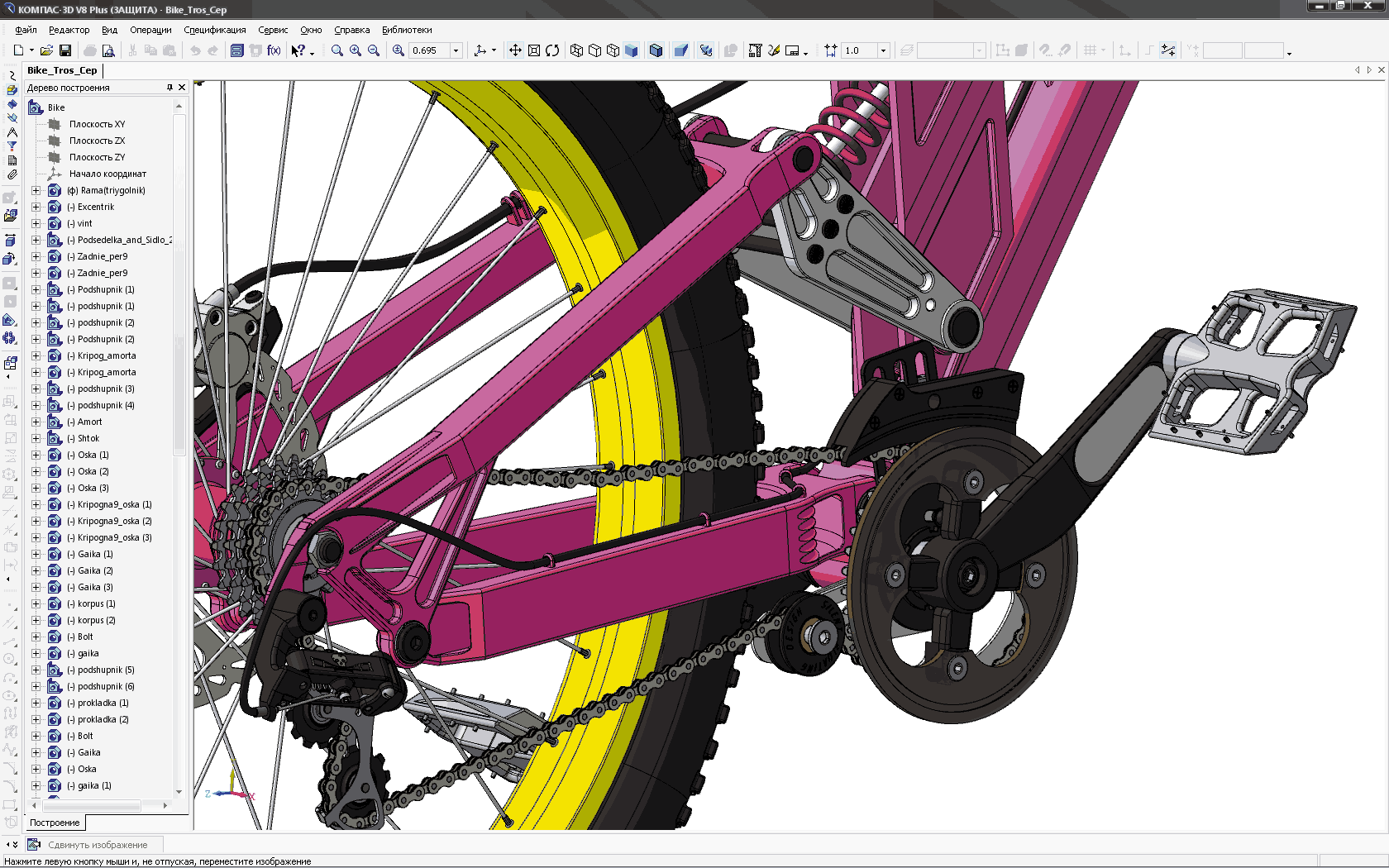The image size is (1389, 868).
Task: Open the Редактор menu
Action: click(69, 30)
